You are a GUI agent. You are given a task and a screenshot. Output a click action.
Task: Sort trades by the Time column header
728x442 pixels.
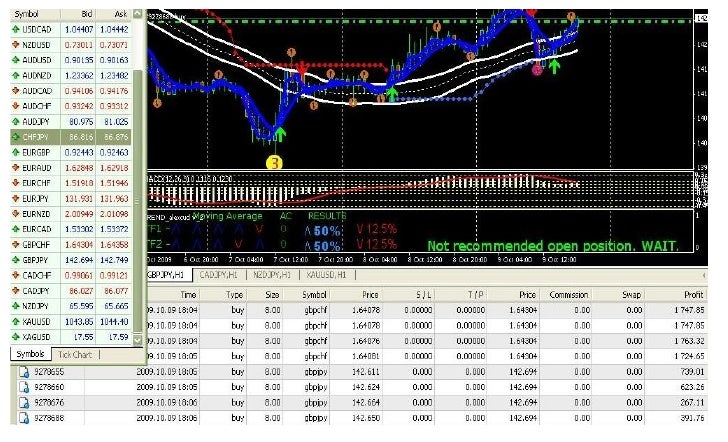(173, 294)
